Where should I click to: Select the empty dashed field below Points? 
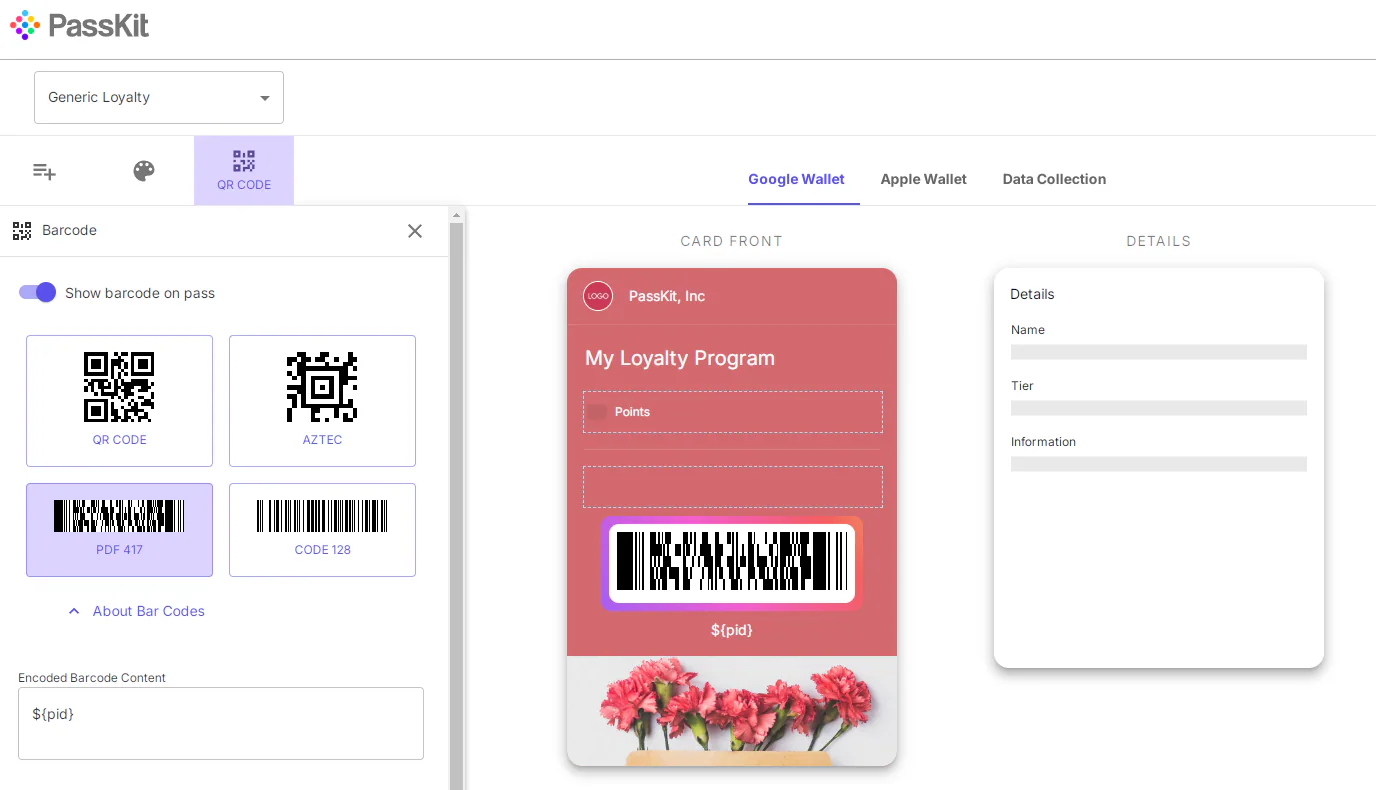(733, 487)
